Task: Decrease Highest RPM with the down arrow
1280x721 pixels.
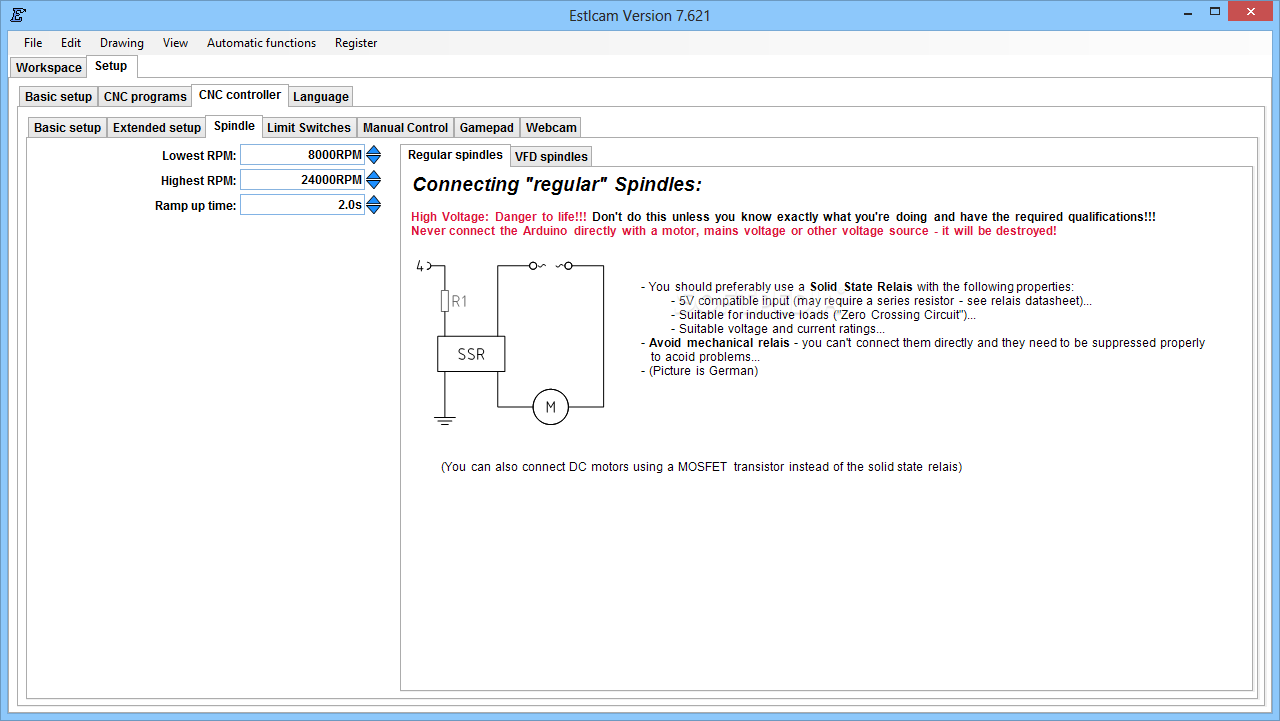Action: (x=373, y=185)
